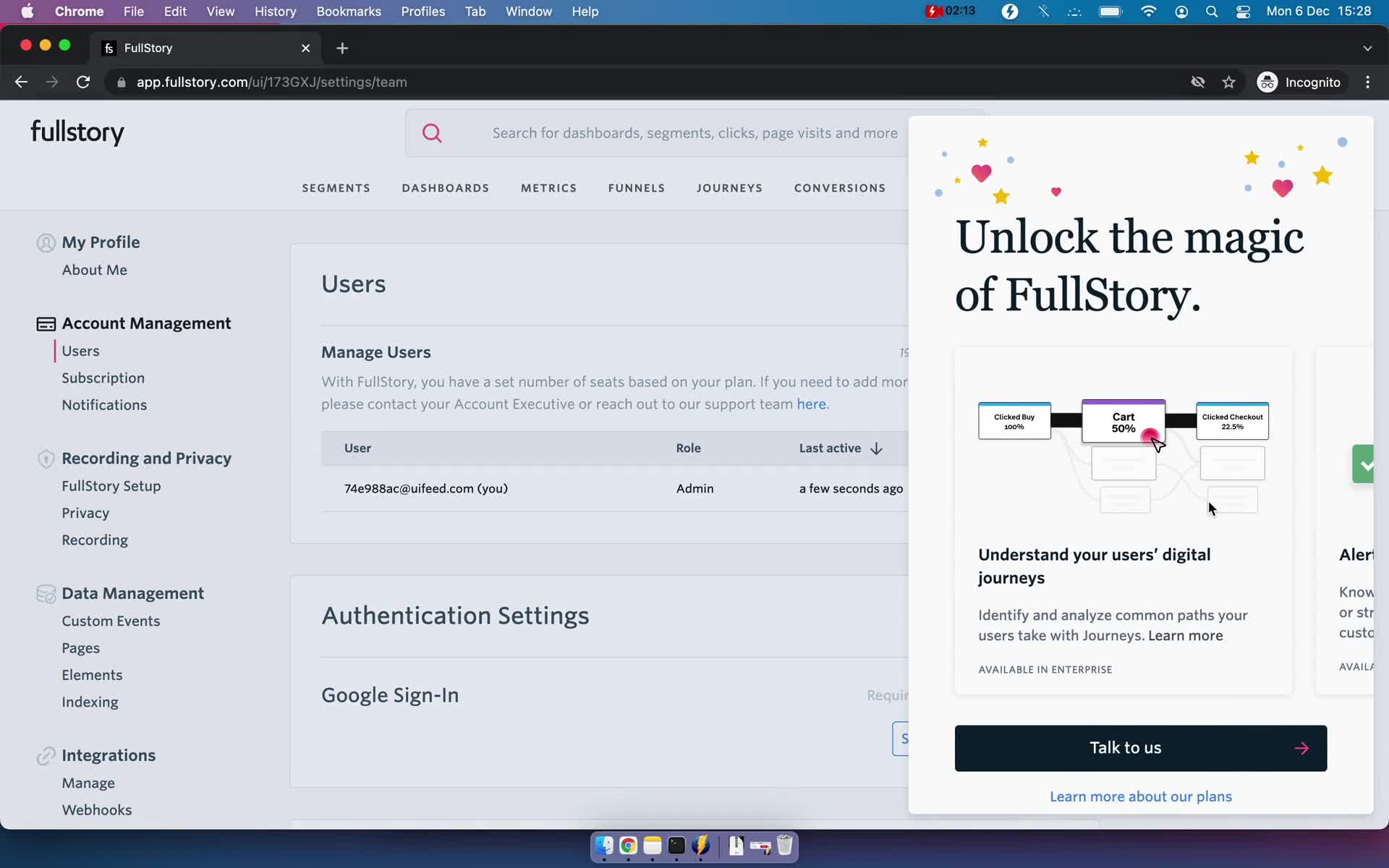The image size is (1389, 868).
Task: Sort by Last active arrow icon
Action: pyautogui.click(x=876, y=448)
